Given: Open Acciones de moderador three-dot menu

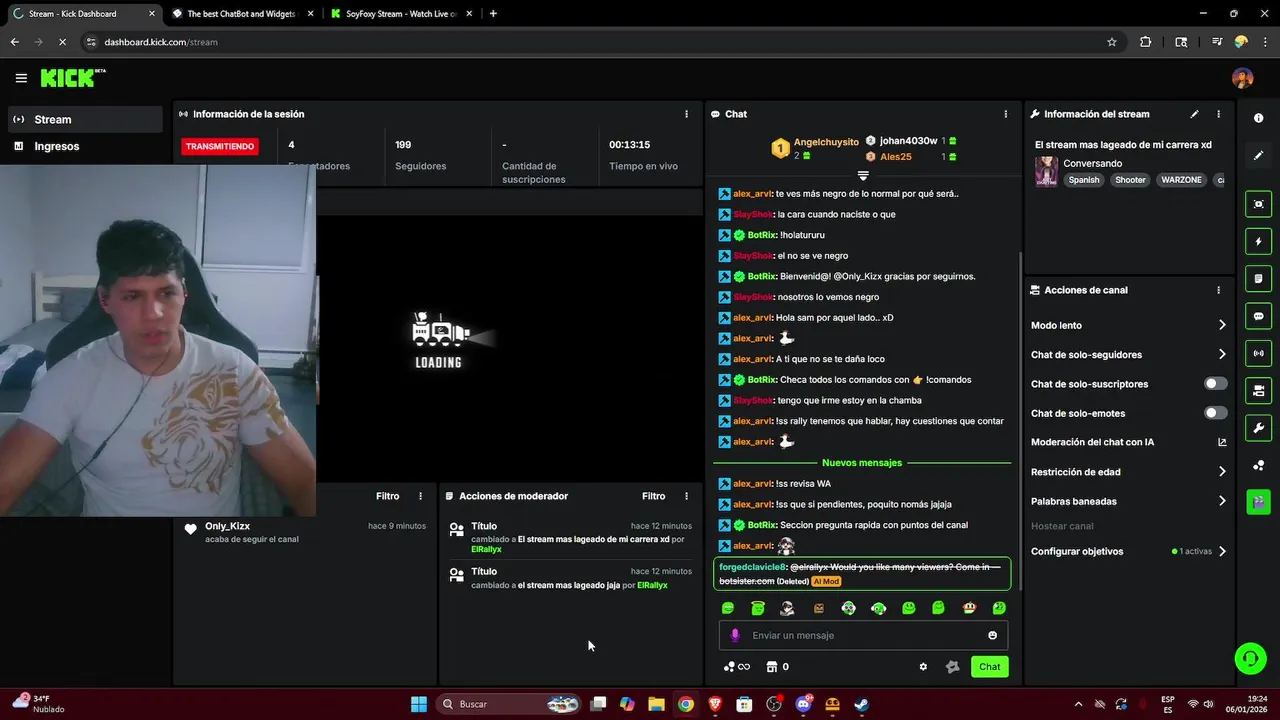Looking at the screenshot, I should (x=686, y=496).
